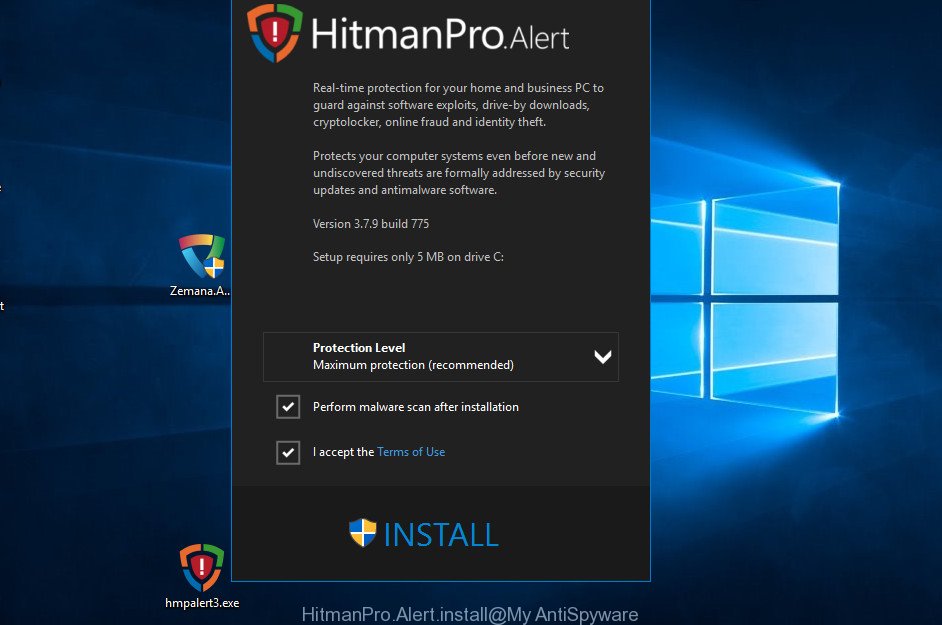Expand the Protection Level chevron arrow
942x625 pixels.
click(x=603, y=357)
